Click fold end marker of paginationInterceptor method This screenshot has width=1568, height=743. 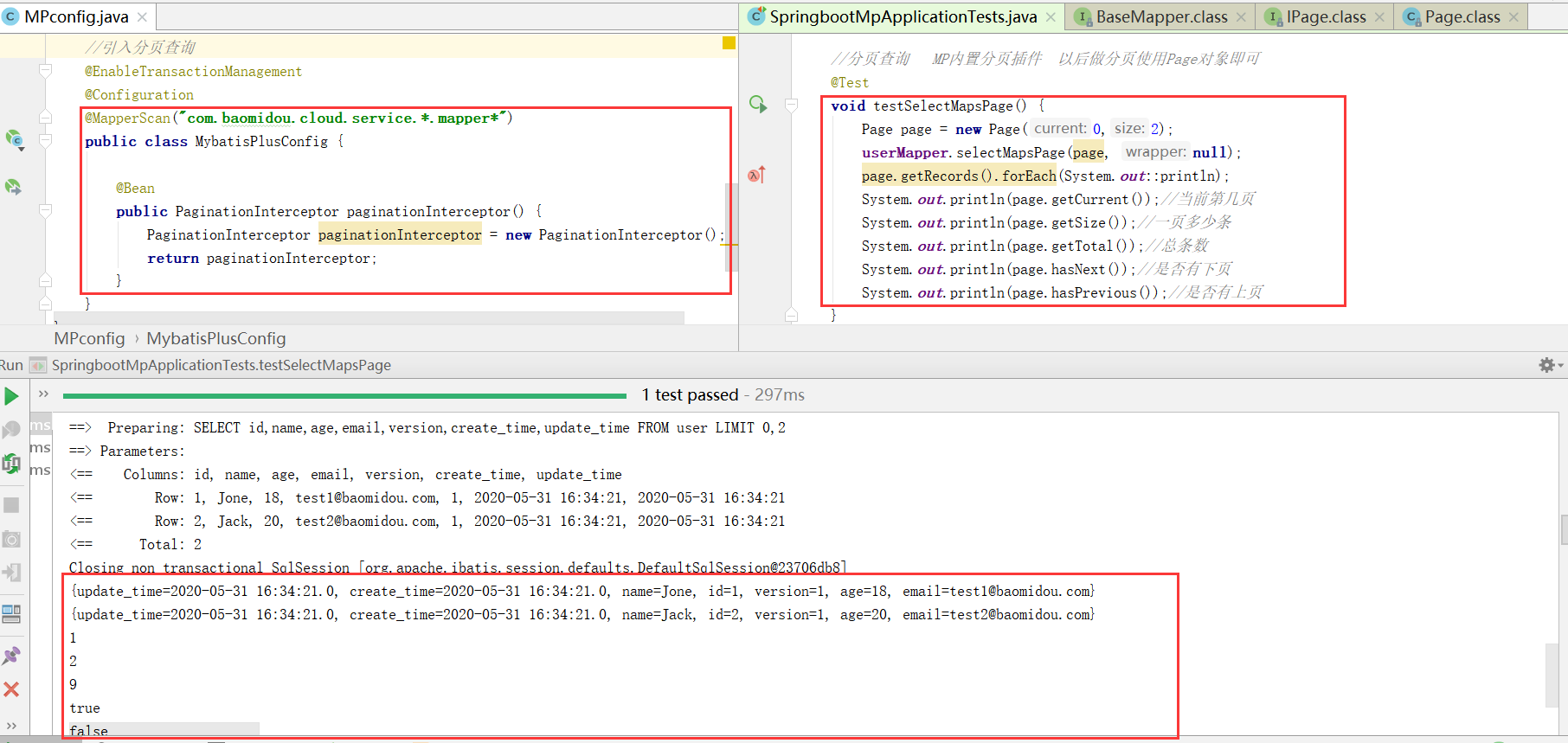click(45, 280)
